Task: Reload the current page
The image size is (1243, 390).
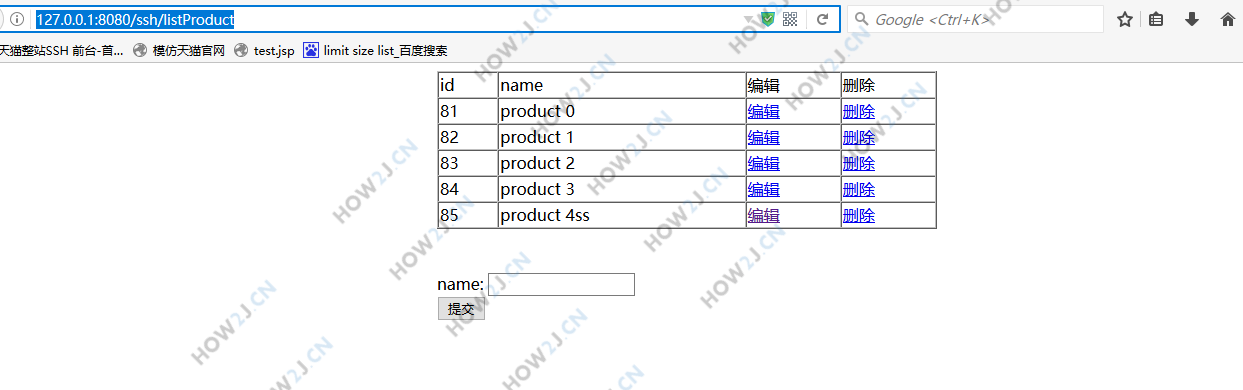Action: (823, 19)
